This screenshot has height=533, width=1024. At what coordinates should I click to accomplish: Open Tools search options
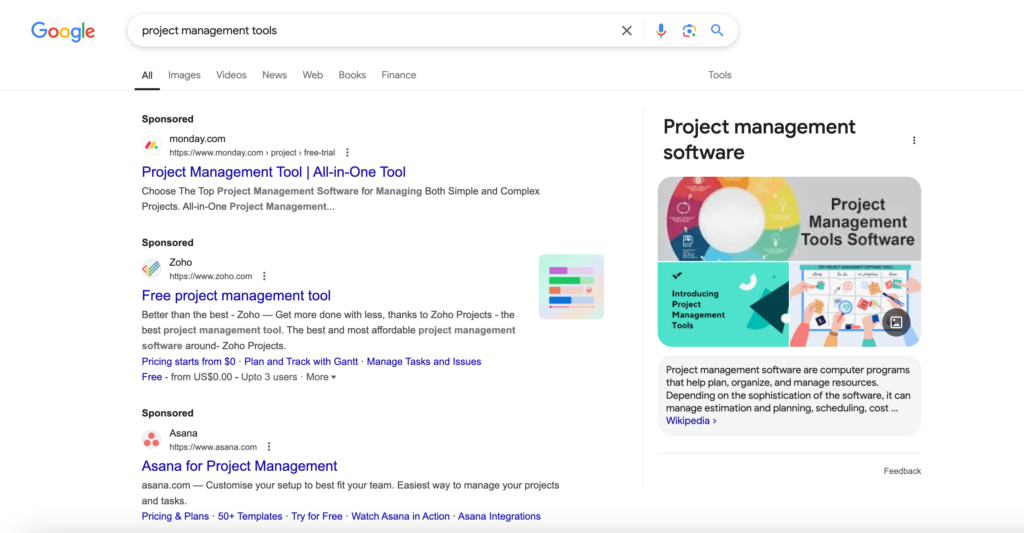[x=720, y=75]
